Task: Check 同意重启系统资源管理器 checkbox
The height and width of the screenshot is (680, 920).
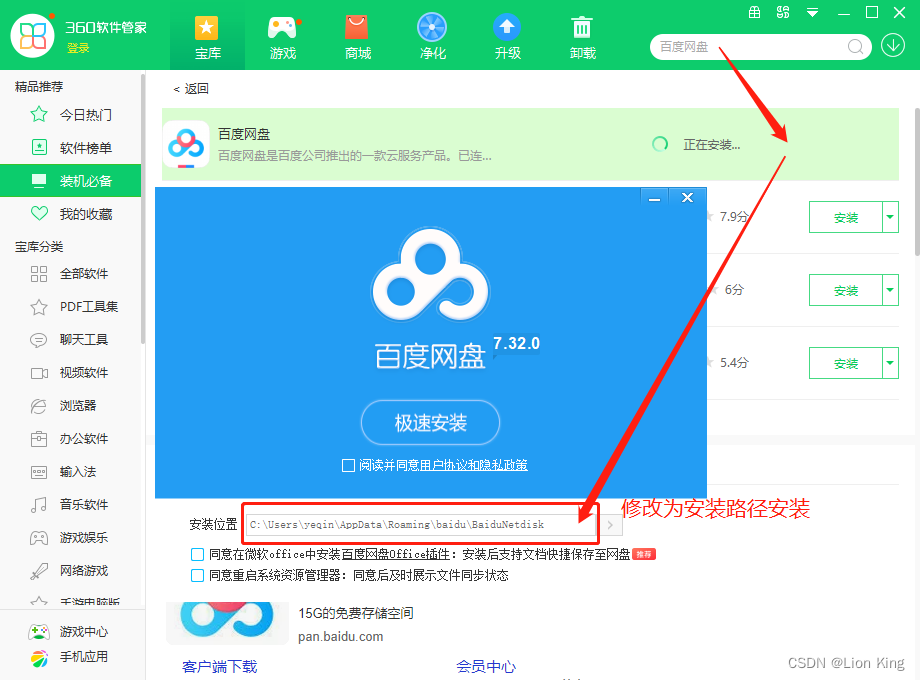Action: point(198,576)
